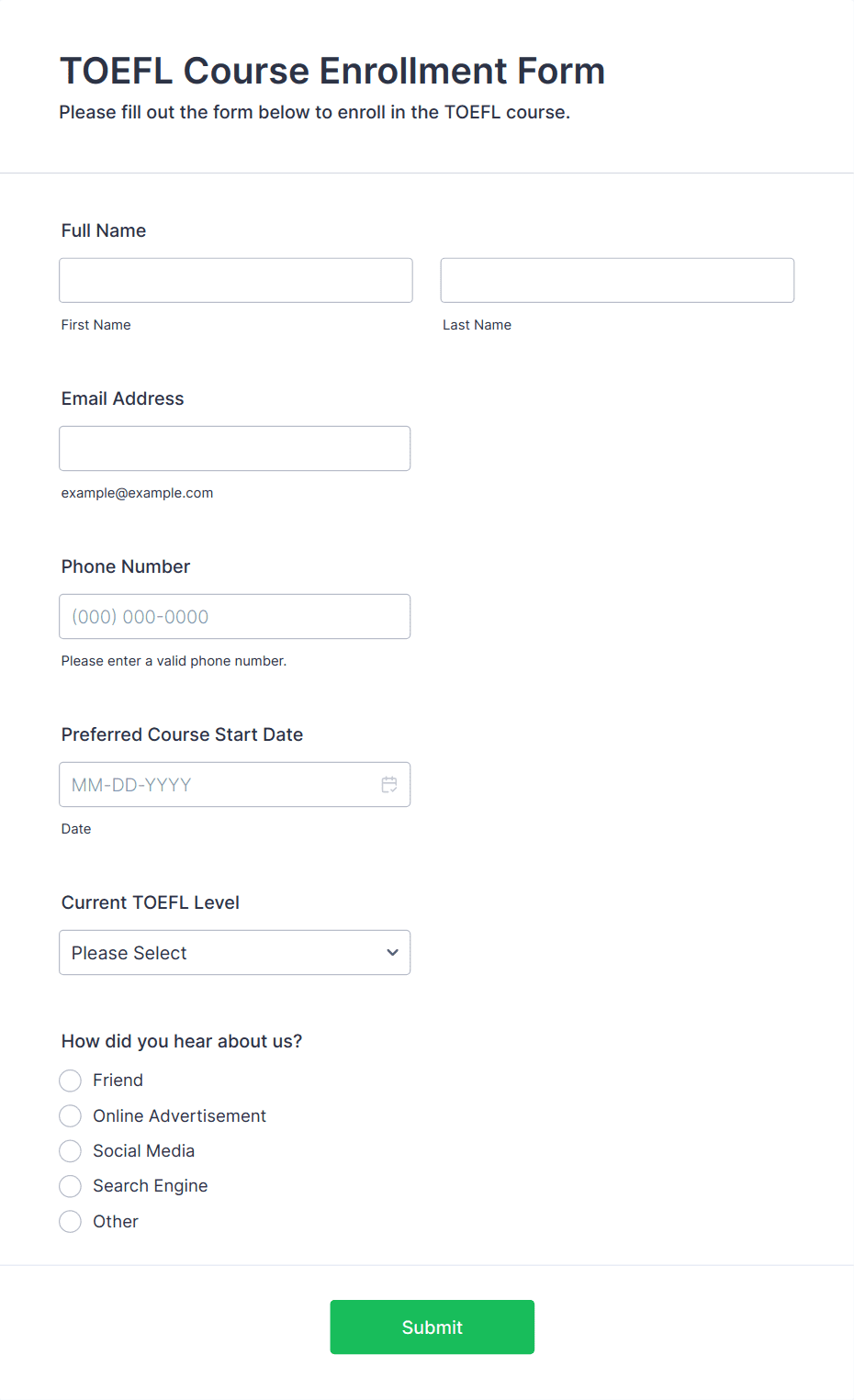Open the calendar picker icon
854x1400 pixels.
[389, 785]
